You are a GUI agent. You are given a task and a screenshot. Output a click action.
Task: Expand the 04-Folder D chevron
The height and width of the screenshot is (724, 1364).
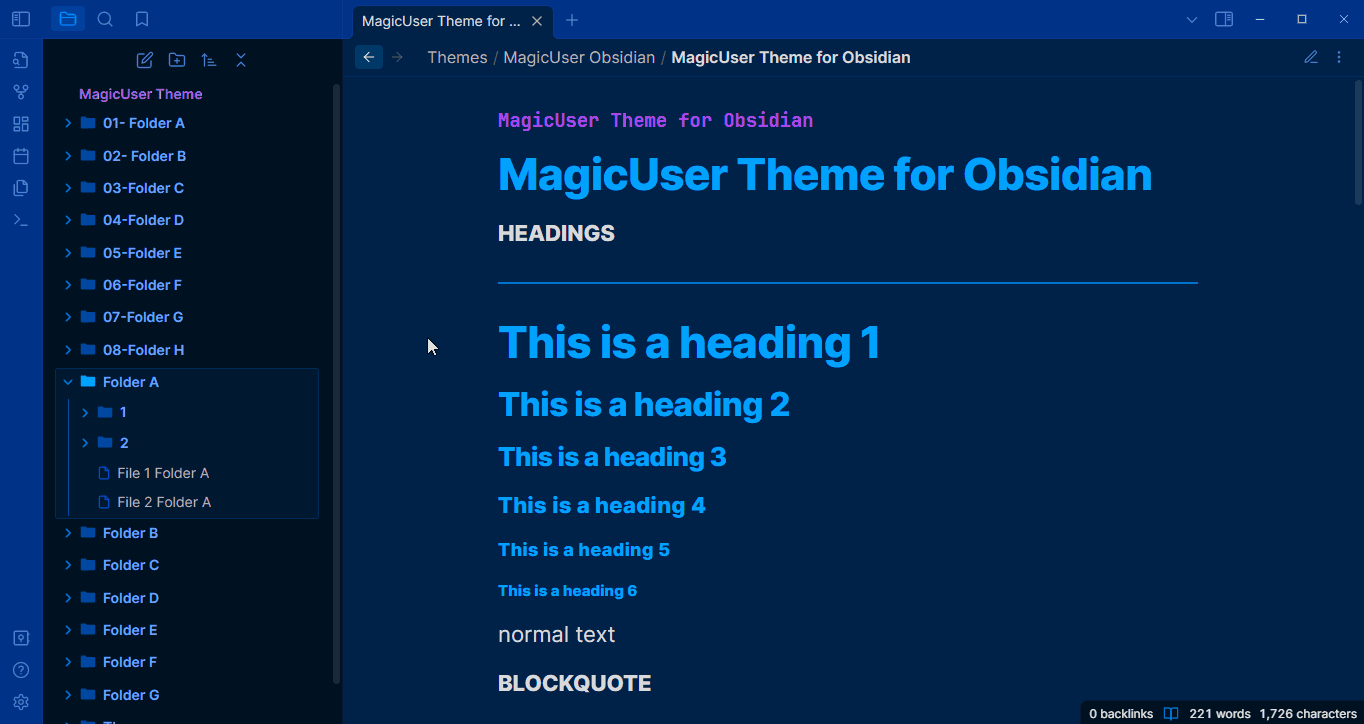68,220
